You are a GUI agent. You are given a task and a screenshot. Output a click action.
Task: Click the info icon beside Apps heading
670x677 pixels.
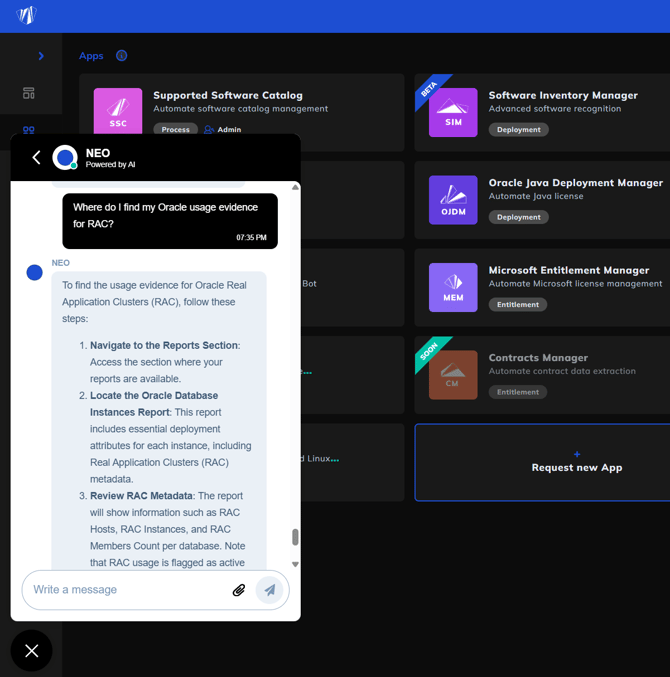click(x=121, y=56)
